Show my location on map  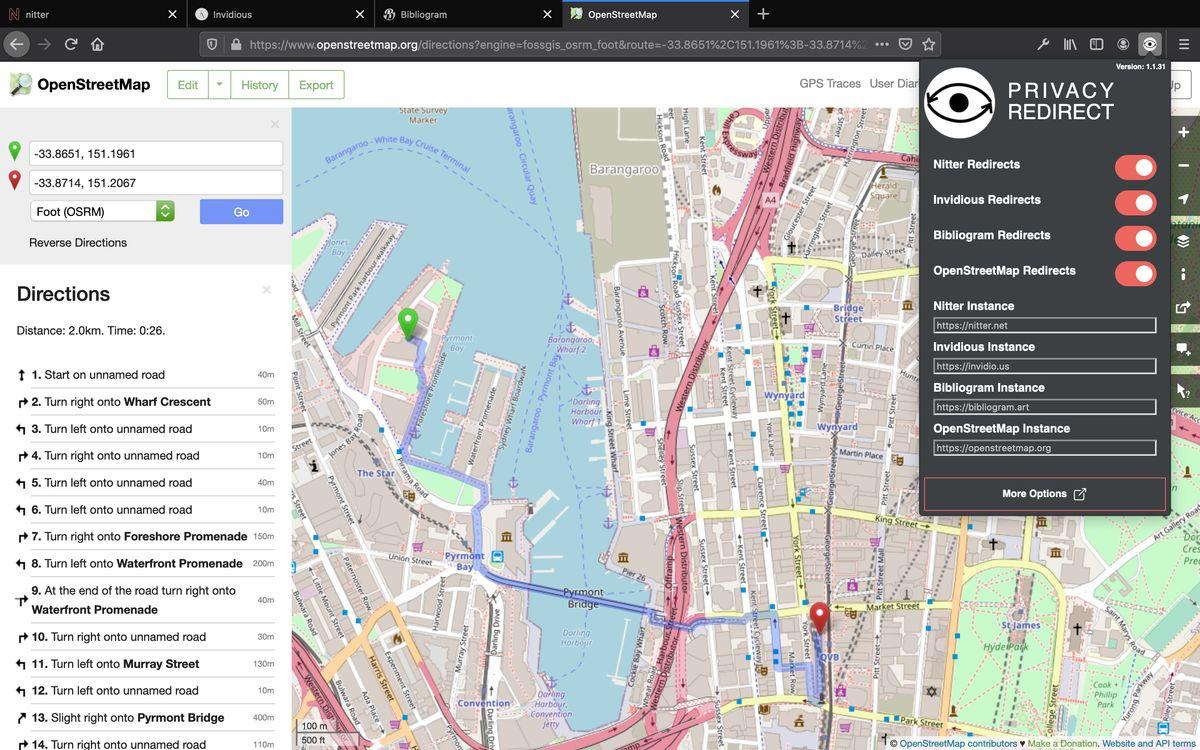pos(1183,199)
